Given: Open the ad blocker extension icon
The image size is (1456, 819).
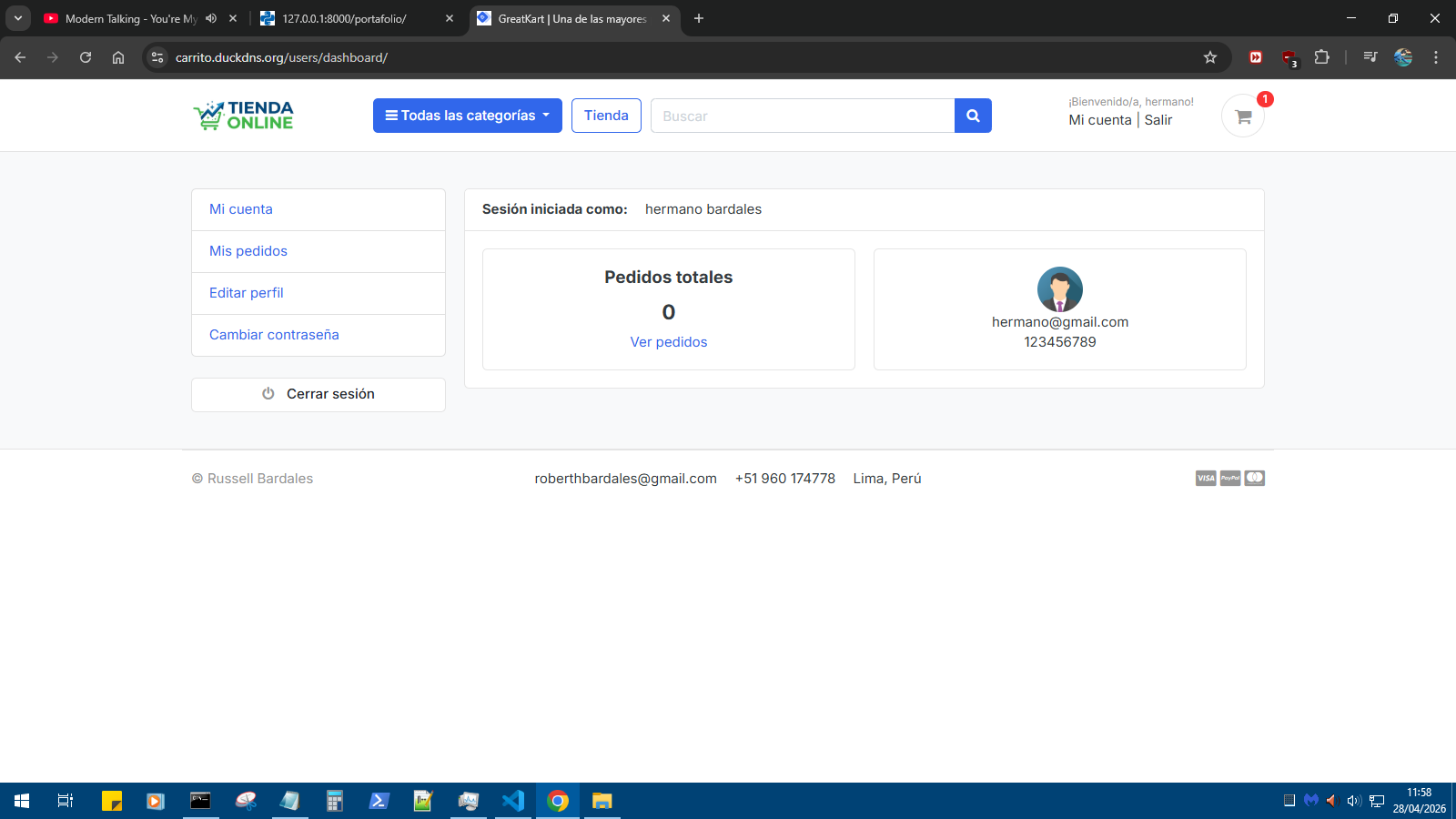Looking at the screenshot, I should click(1289, 58).
